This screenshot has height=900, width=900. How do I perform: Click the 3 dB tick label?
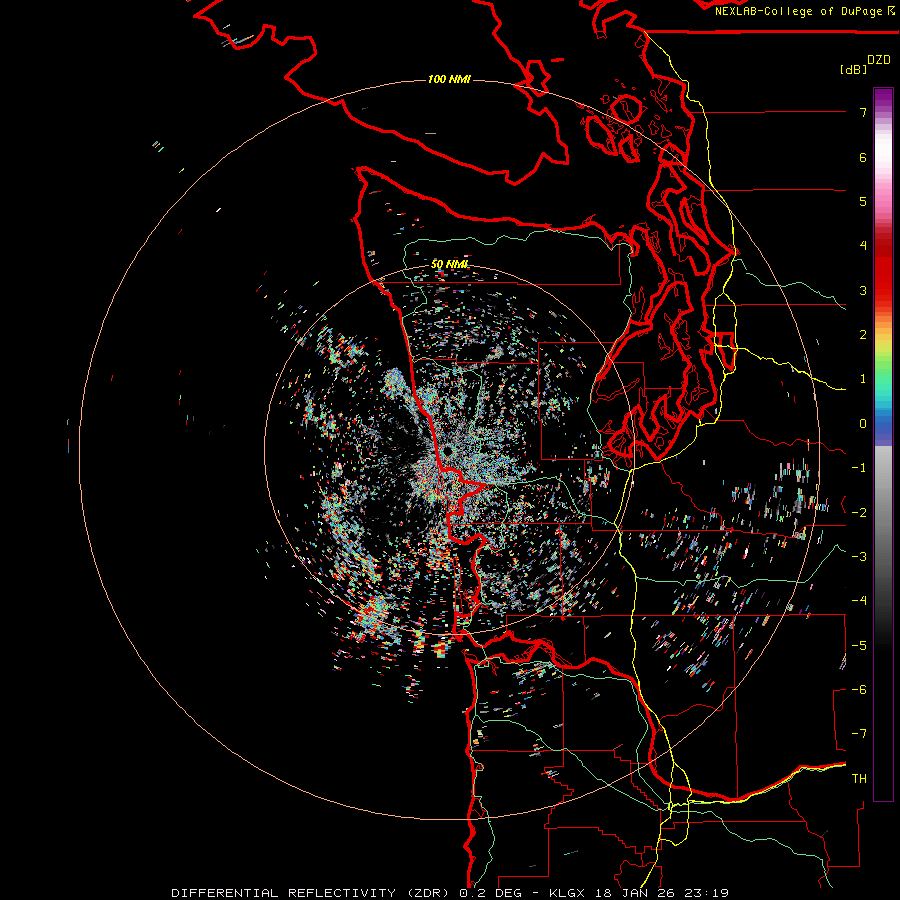click(863, 290)
